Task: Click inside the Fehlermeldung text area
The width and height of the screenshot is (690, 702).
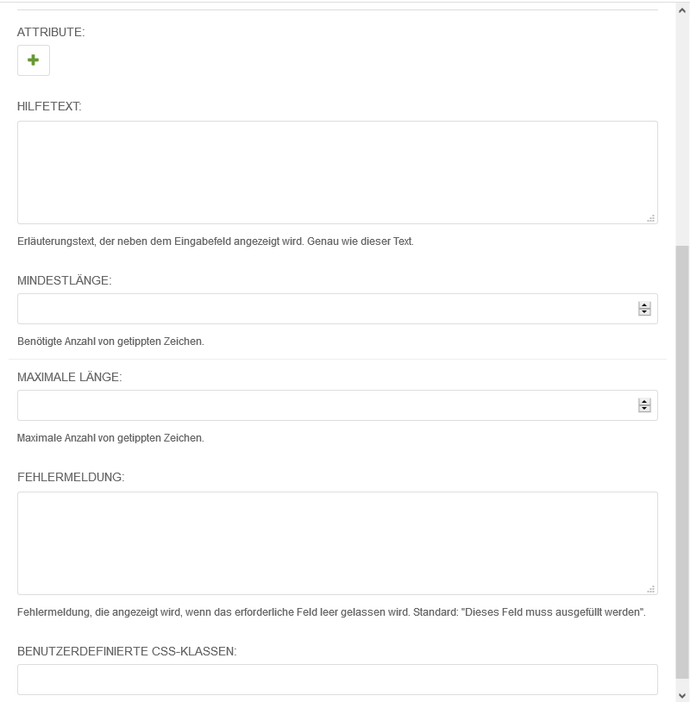Action: coord(337,543)
